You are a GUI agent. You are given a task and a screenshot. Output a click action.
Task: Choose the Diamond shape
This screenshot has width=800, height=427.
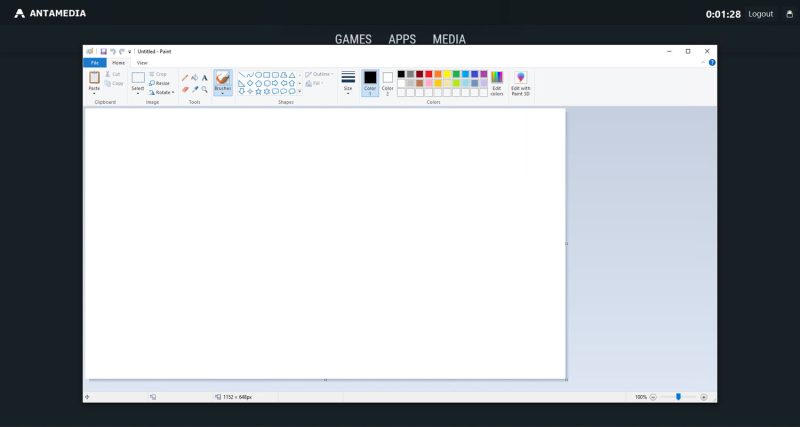[x=250, y=83]
